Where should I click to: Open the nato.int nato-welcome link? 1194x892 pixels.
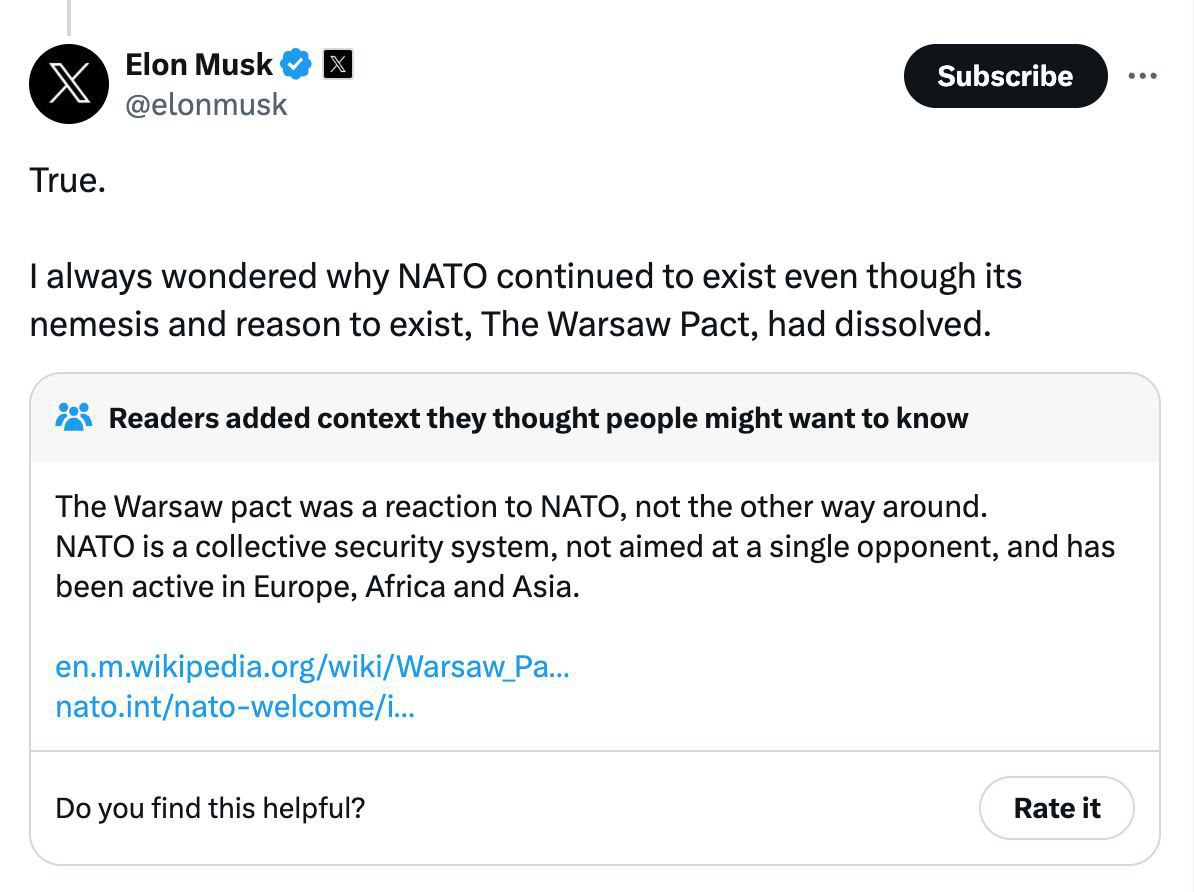(x=235, y=707)
